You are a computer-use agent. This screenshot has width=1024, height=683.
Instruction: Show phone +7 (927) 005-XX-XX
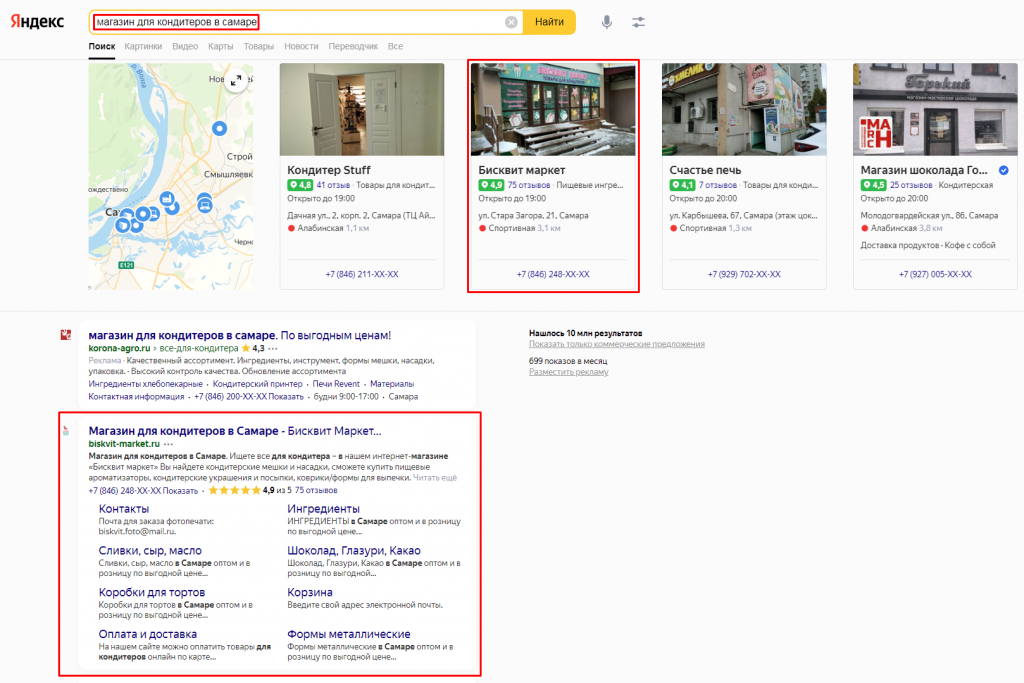click(935, 274)
